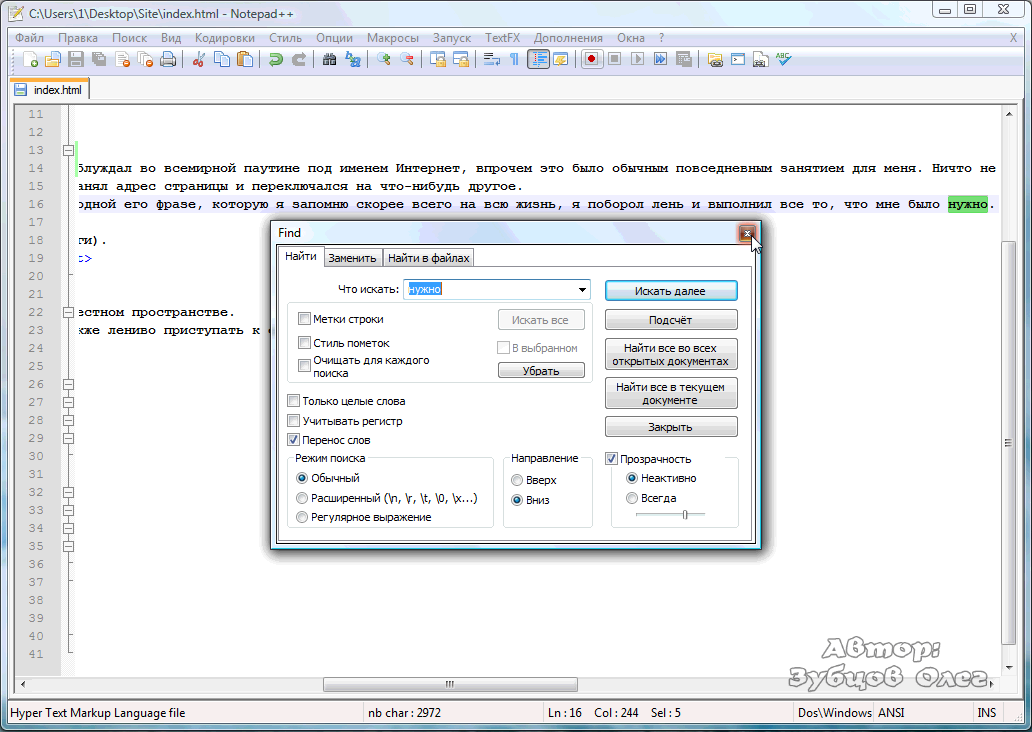The width and height of the screenshot is (1032, 732).
Task: Click the Open file folder icon
Action: coord(53,60)
